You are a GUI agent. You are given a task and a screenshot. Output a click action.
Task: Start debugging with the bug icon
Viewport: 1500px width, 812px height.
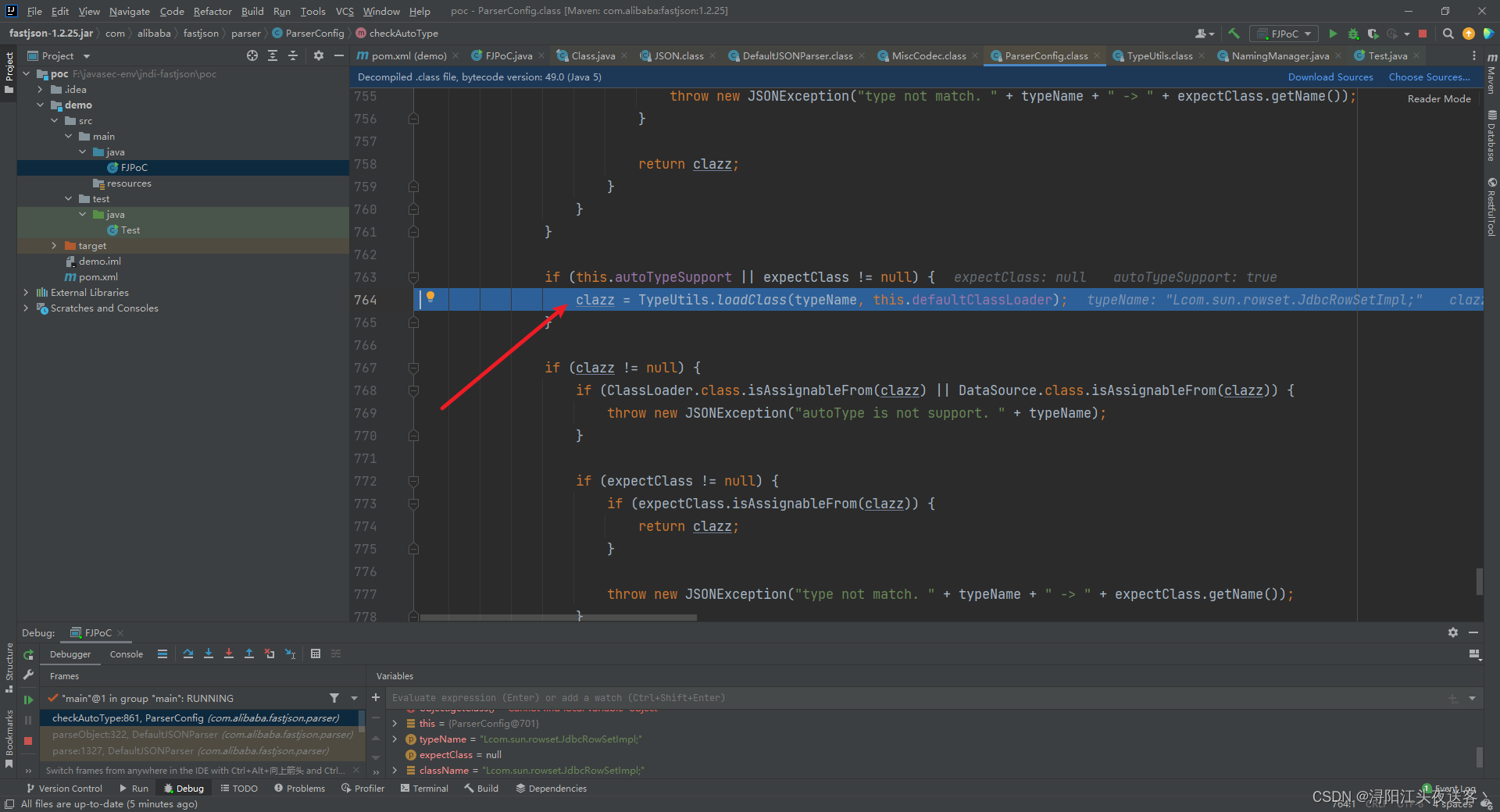click(x=1353, y=34)
